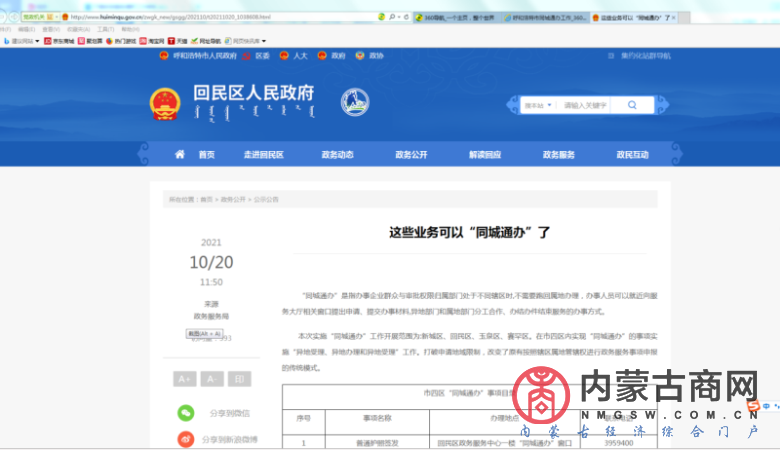The height and width of the screenshot is (450, 780).
Task: Click the 政务服务局 source text
Action: (x=211, y=316)
